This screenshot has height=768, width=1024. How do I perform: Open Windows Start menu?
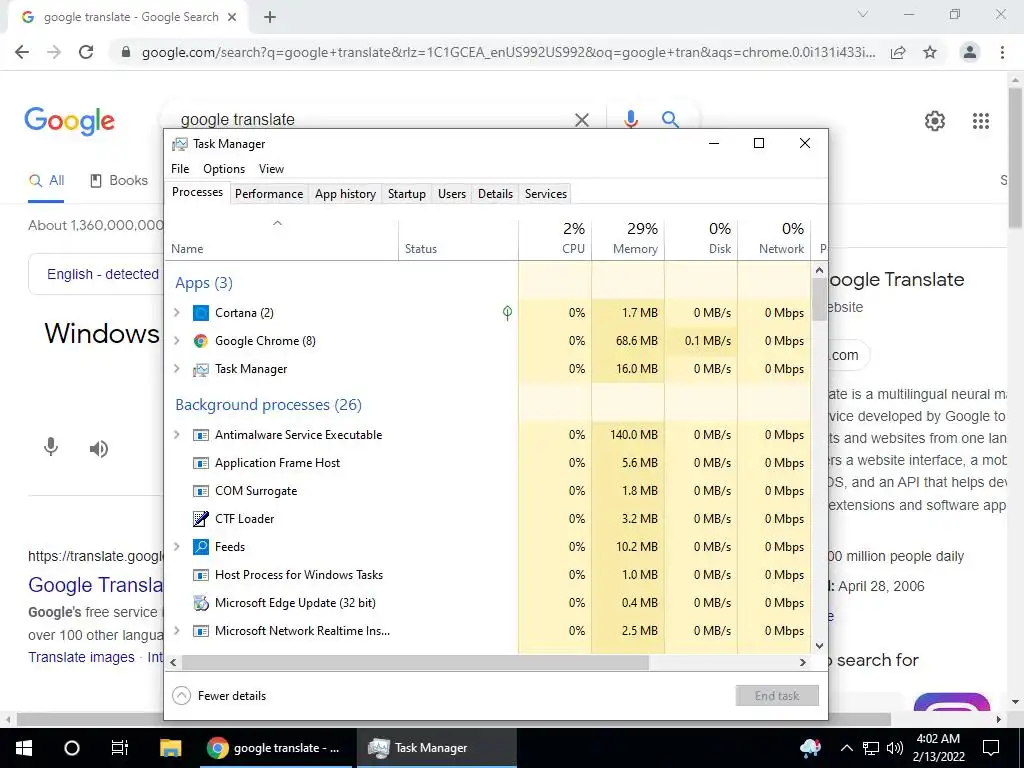coord(24,748)
